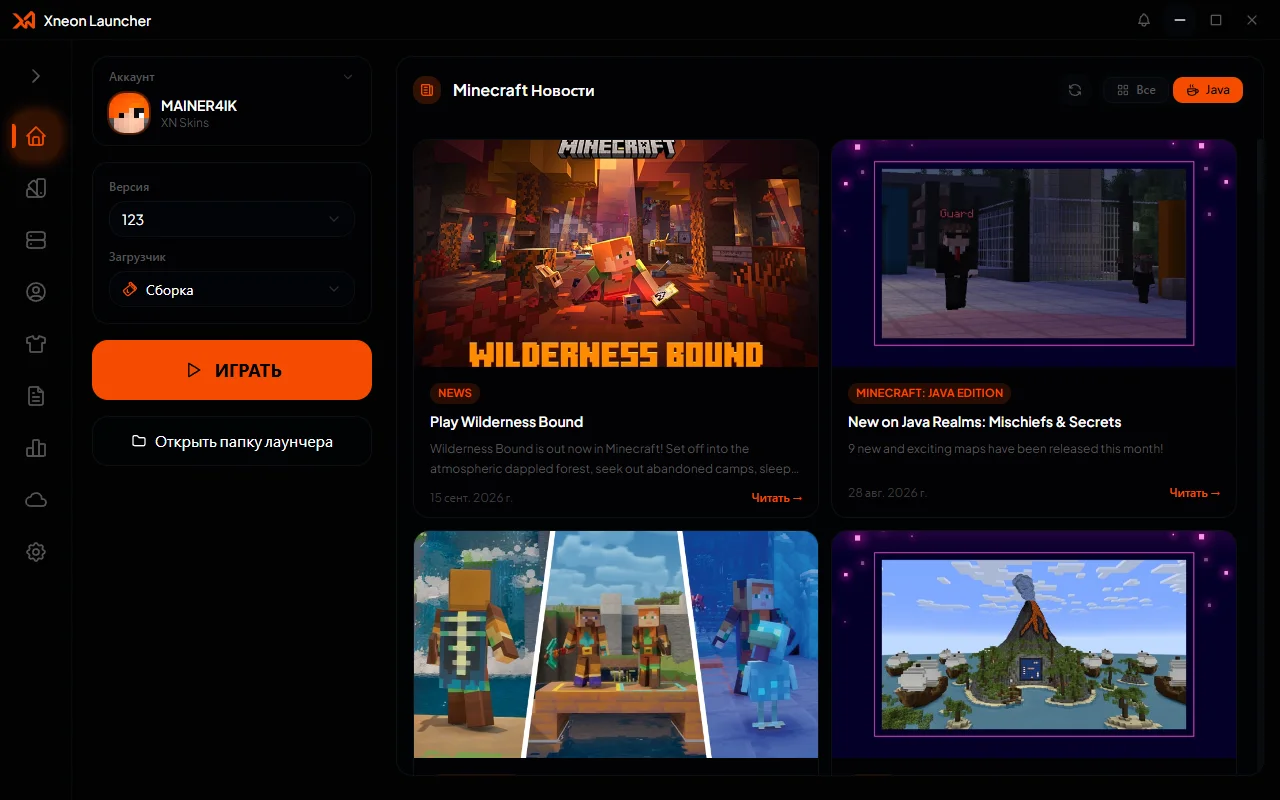Click the NEWS tag label
This screenshot has width=1280, height=800.
pos(455,393)
